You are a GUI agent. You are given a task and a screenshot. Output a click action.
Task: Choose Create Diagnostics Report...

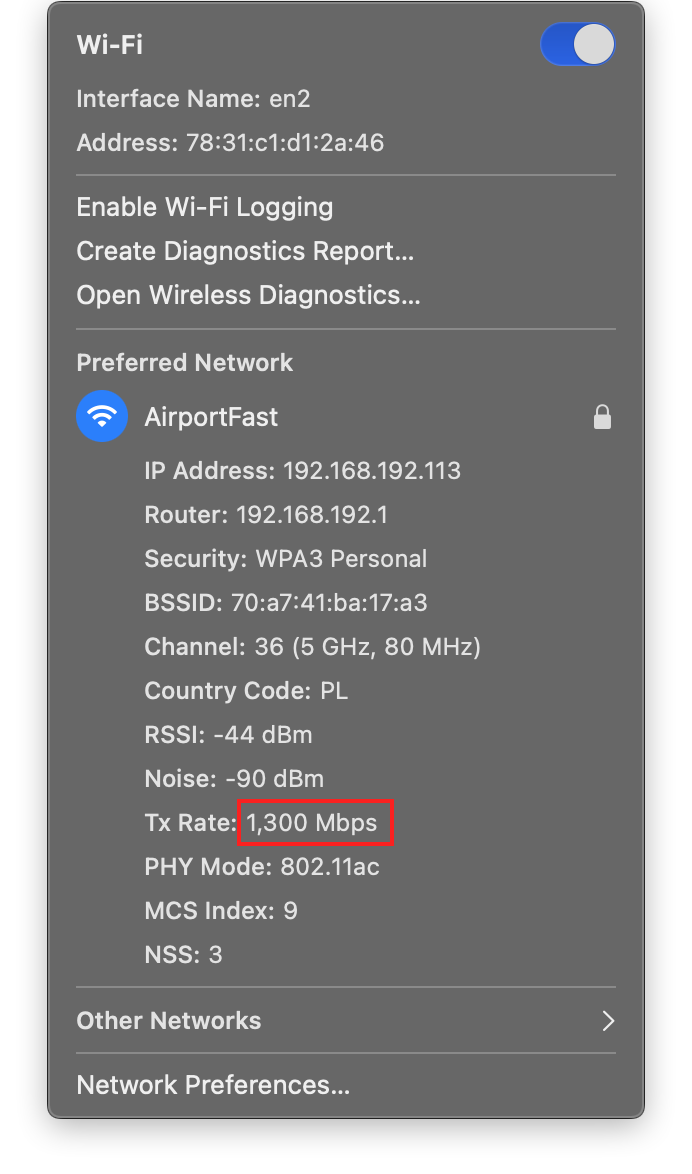coord(245,251)
